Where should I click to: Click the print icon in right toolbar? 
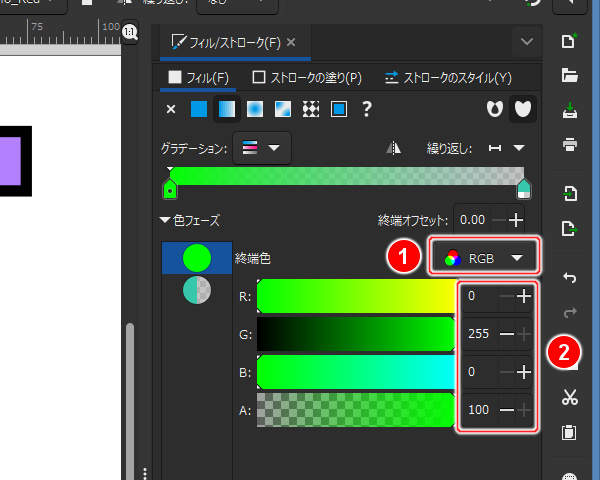(x=570, y=144)
